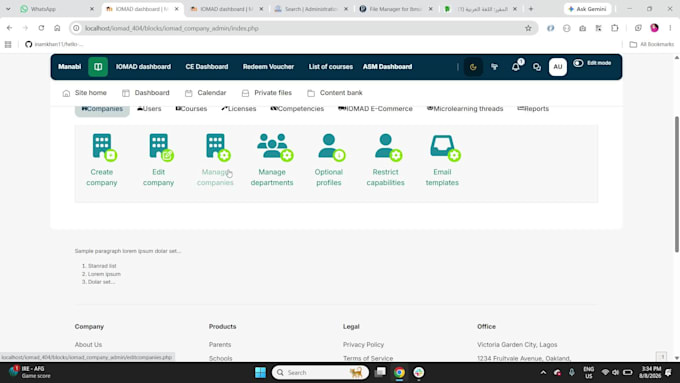Toggle dark mode moon icon

click(473, 67)
